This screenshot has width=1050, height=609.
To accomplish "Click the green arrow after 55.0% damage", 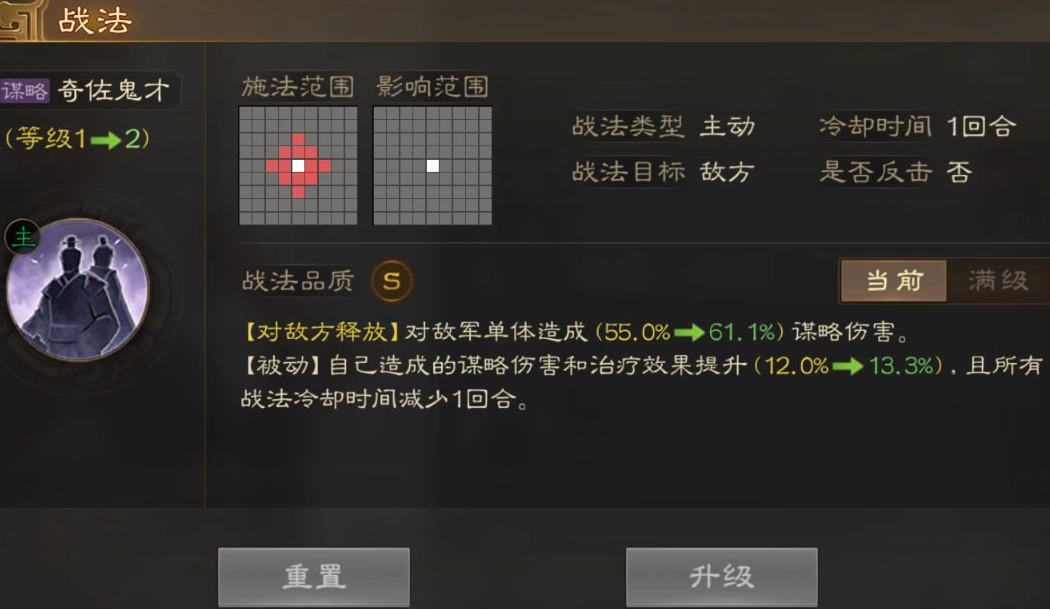I will point(689,332).
